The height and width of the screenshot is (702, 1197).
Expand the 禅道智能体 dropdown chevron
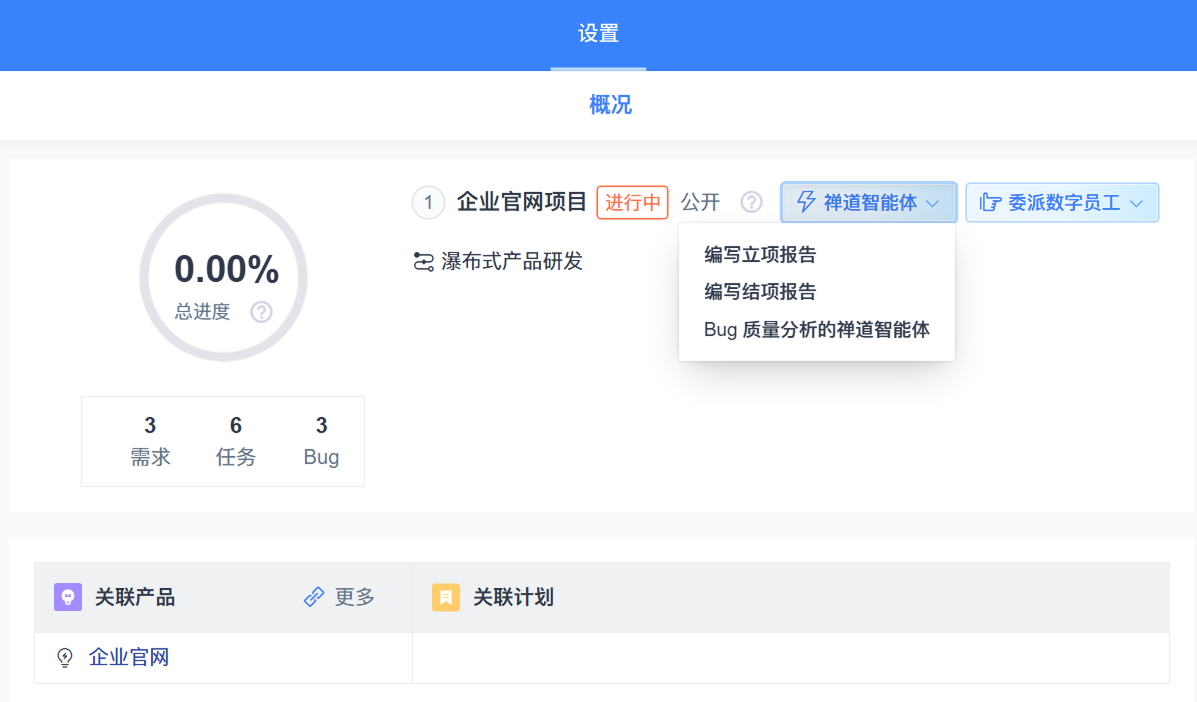pyautogui.click(x=932, y=203)
